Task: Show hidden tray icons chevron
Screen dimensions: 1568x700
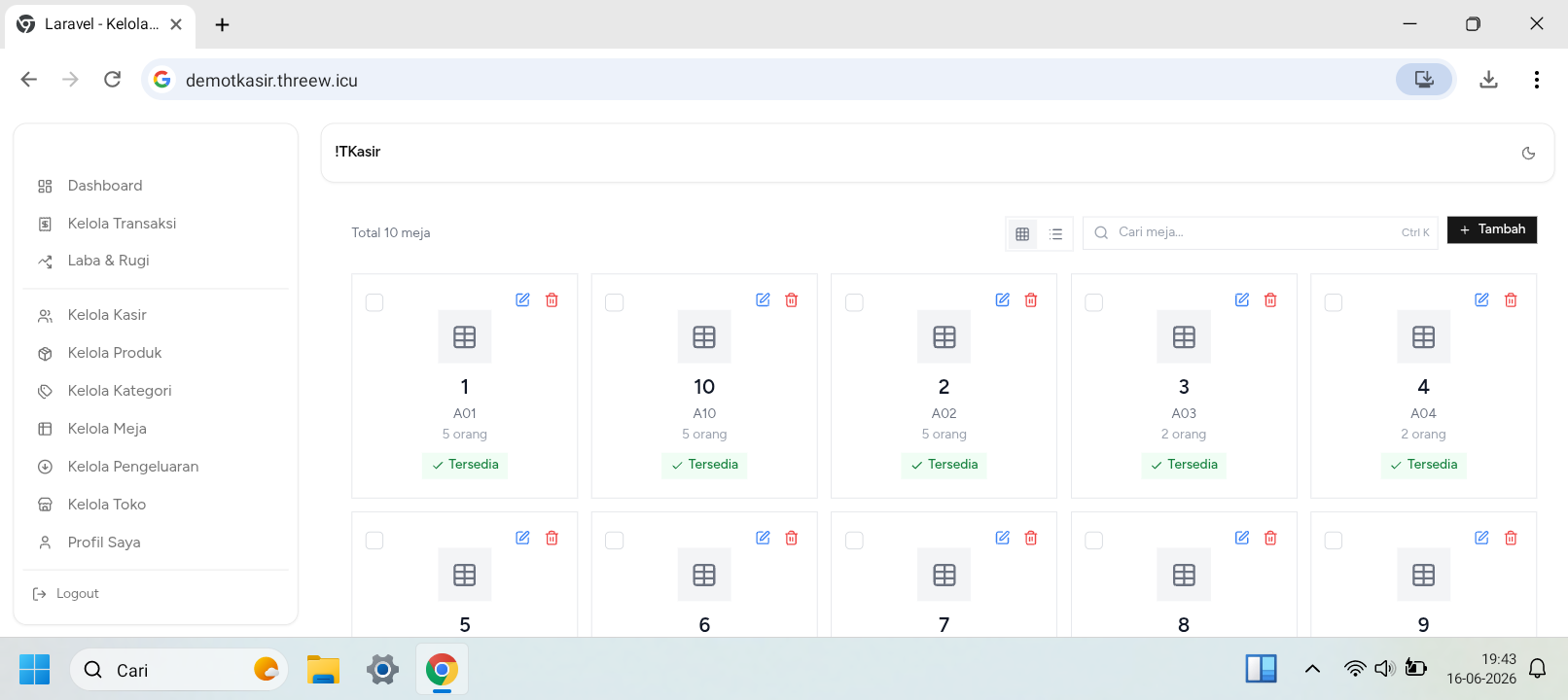Action: (1312, 669)
